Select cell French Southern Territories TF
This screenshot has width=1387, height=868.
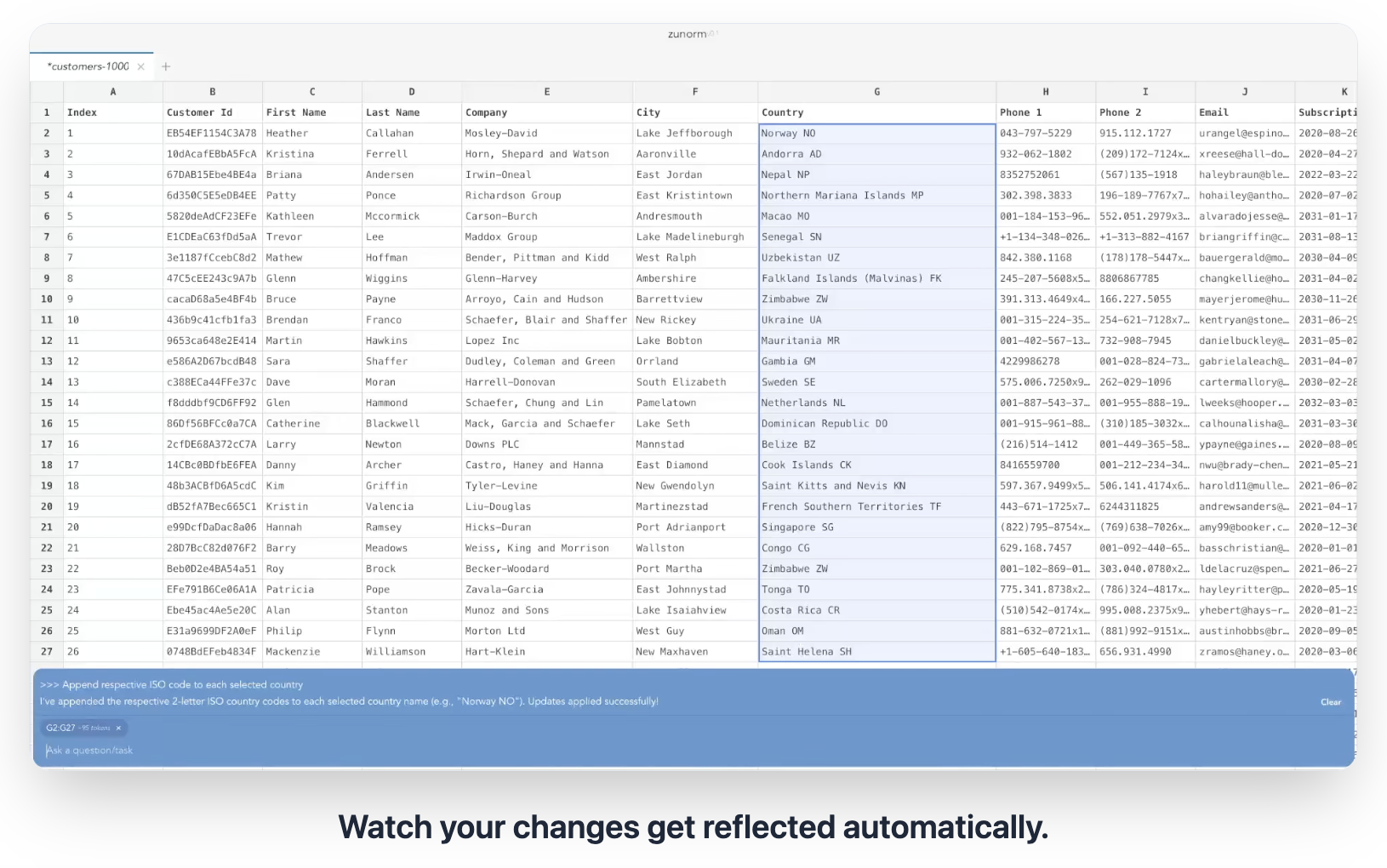coord(877,506)
